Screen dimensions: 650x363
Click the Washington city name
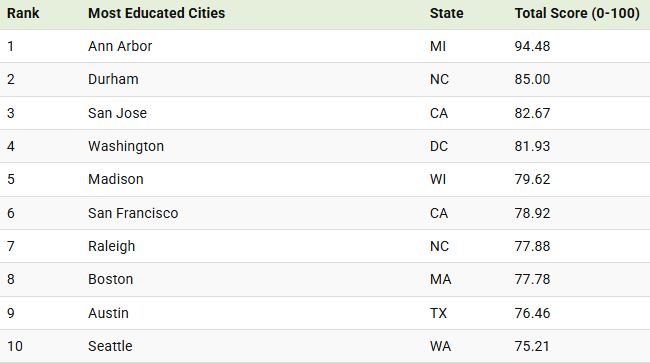click(126, 146)
